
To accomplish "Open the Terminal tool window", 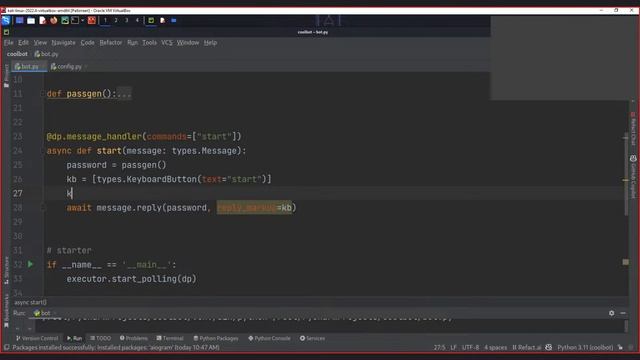I will [x=170, y=338].
